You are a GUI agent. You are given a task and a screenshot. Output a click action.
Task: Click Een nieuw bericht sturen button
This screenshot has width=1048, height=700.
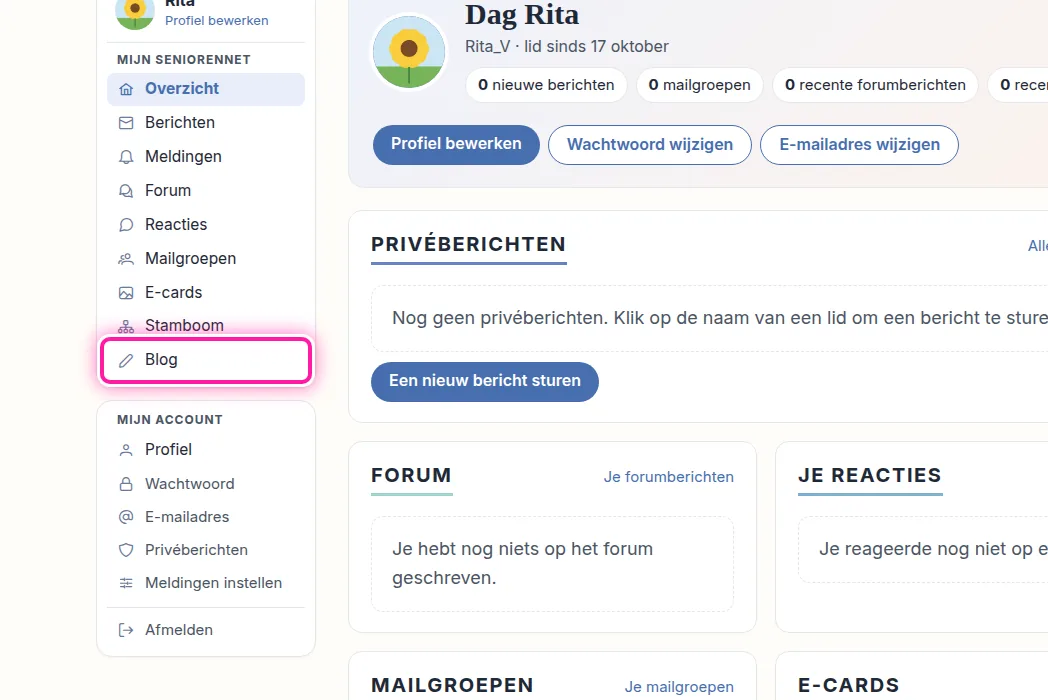pos(485,382)
